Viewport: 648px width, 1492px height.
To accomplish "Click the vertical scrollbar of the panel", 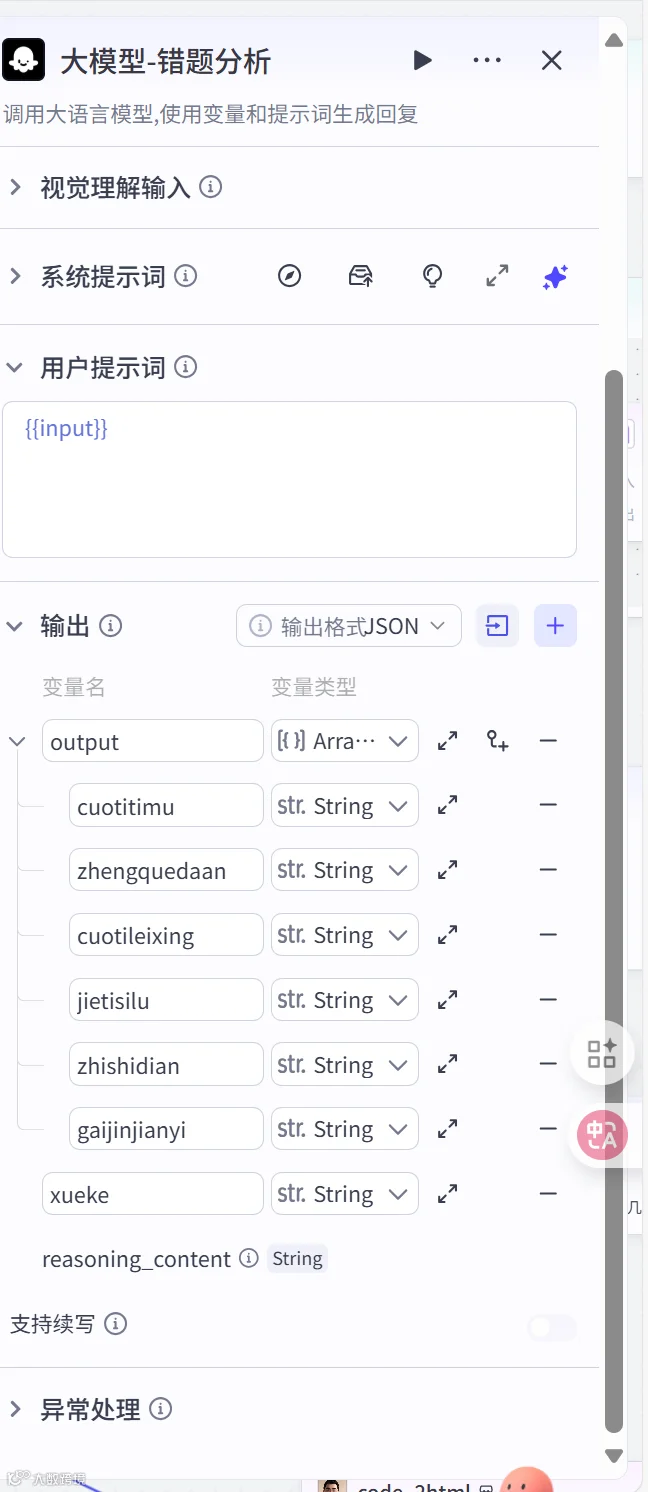I will tap(614, 900).
